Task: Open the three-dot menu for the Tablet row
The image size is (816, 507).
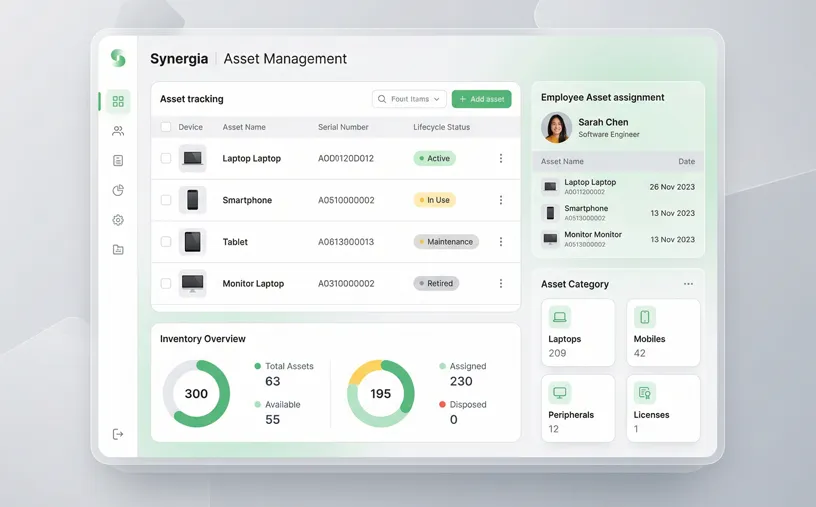Action: pos(501,242)
